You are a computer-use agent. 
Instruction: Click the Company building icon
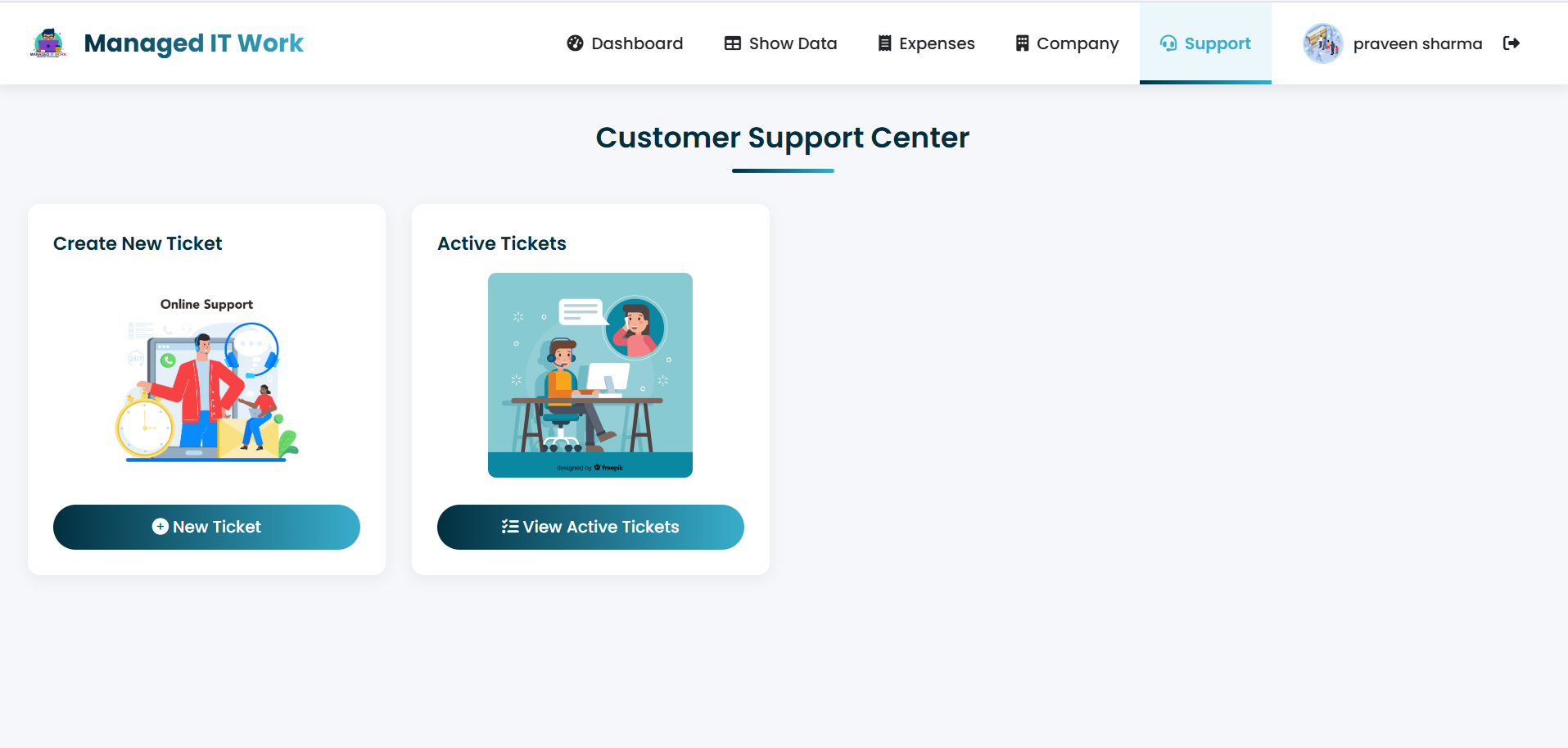point(1022,43)
